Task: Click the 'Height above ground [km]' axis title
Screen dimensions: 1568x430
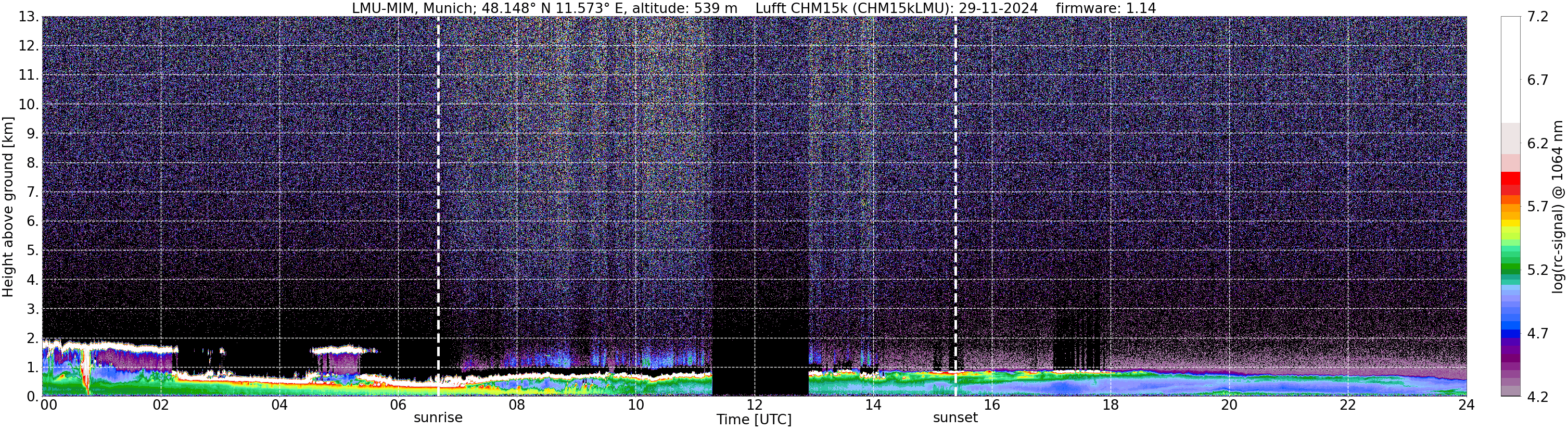Action: coord(8,207)
